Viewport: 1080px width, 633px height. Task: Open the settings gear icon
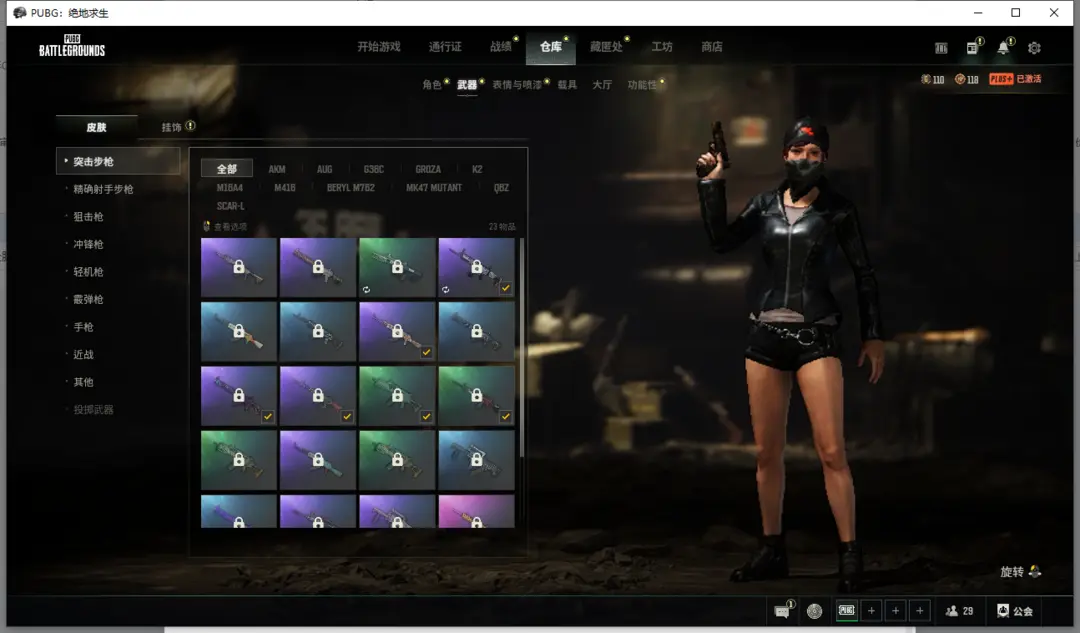click(x=1034, y=48)
